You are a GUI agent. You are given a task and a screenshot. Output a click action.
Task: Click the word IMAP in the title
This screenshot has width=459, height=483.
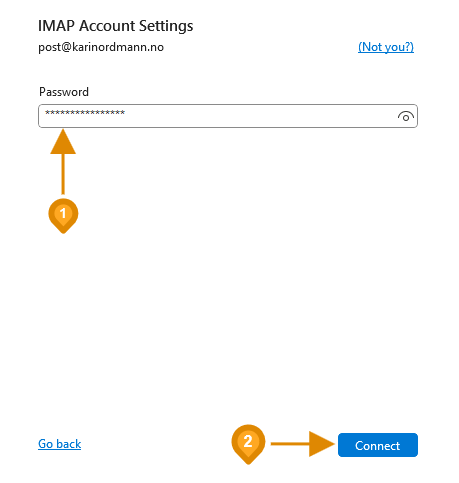coord(56,26)
